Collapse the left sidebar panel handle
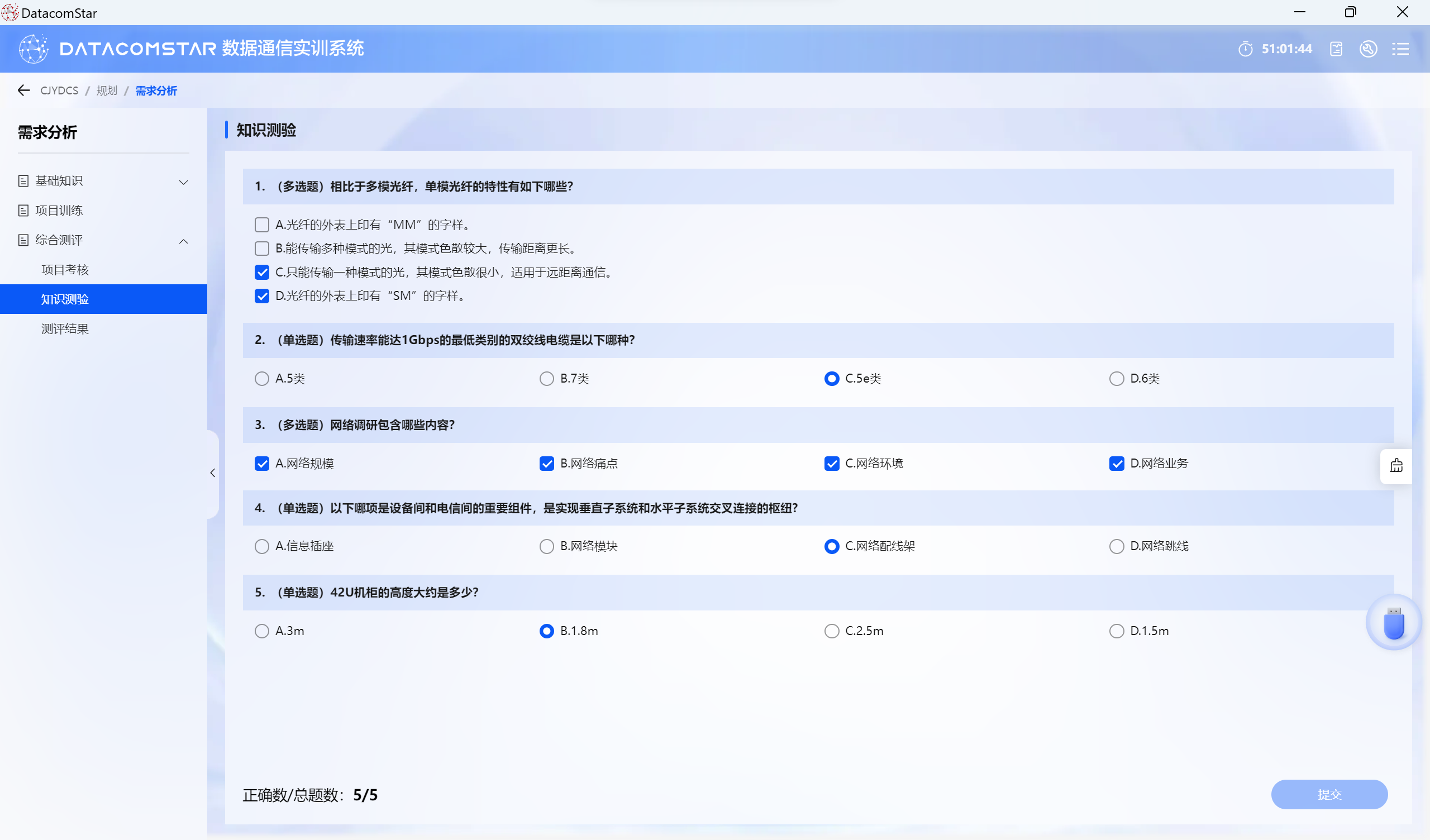The width and height of the screenshot is (1430, 840). 213,473
